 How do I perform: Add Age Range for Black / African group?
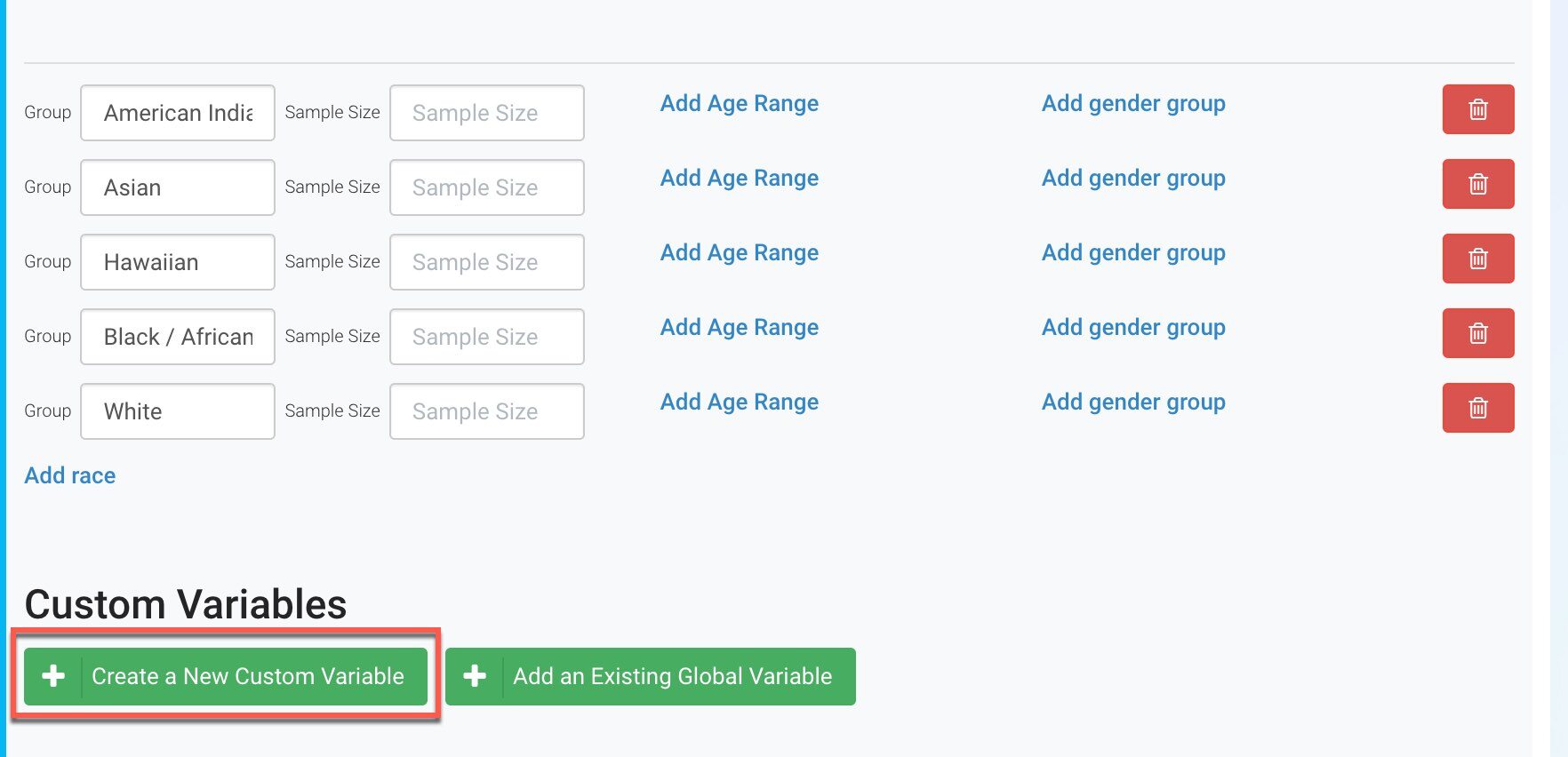click(740, 328)
